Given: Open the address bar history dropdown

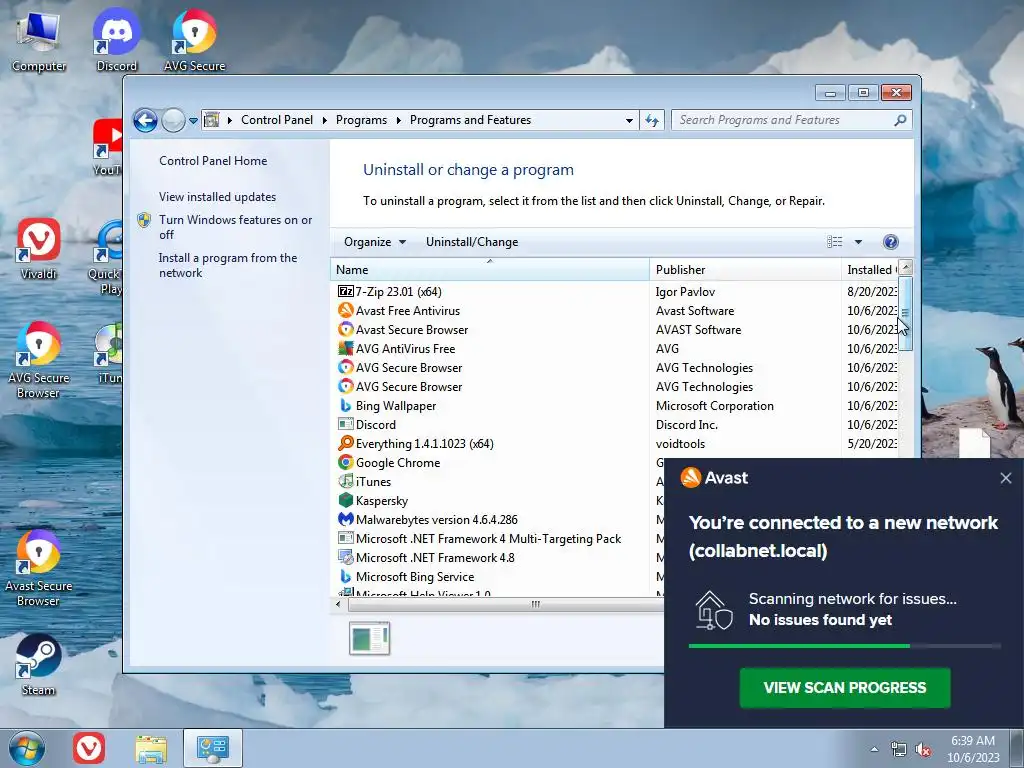Looking at the screenshot, I should [x=629, y=120].
